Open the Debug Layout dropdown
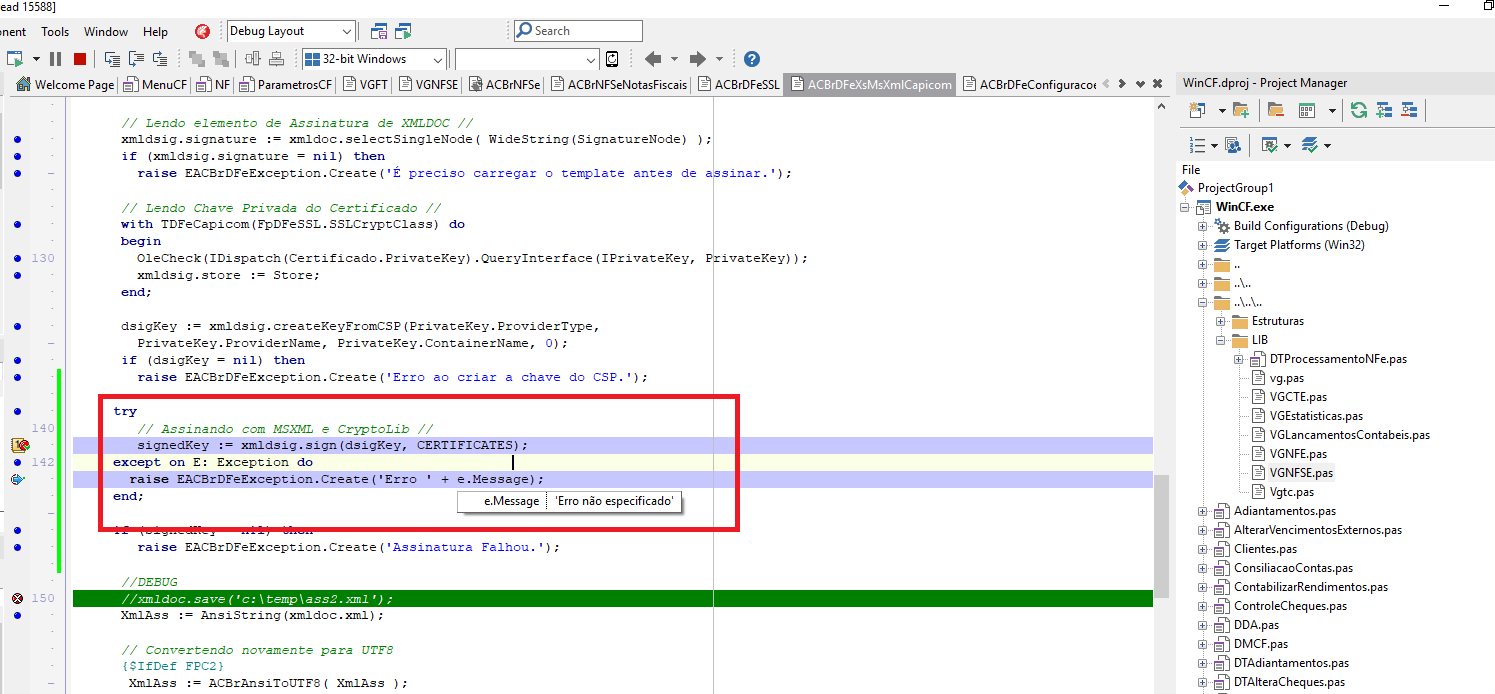This screenshot has width=1495, height=694. coord(346,31)
